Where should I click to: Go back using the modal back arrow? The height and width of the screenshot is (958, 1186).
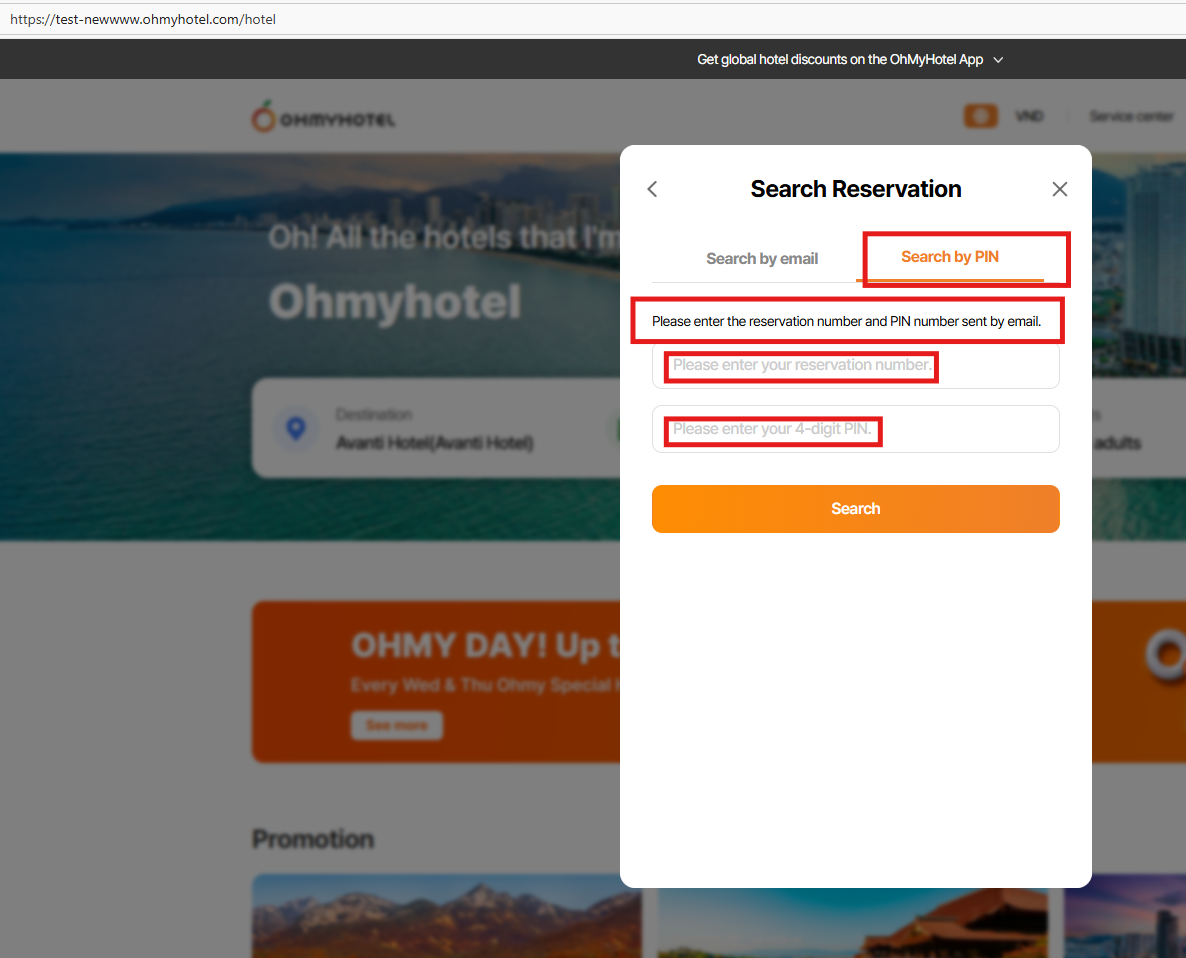[x=653, y=189]
